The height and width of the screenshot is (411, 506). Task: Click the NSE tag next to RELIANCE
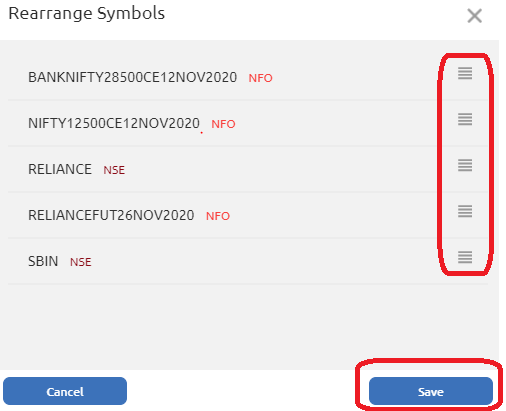click(x=114, y=170)
